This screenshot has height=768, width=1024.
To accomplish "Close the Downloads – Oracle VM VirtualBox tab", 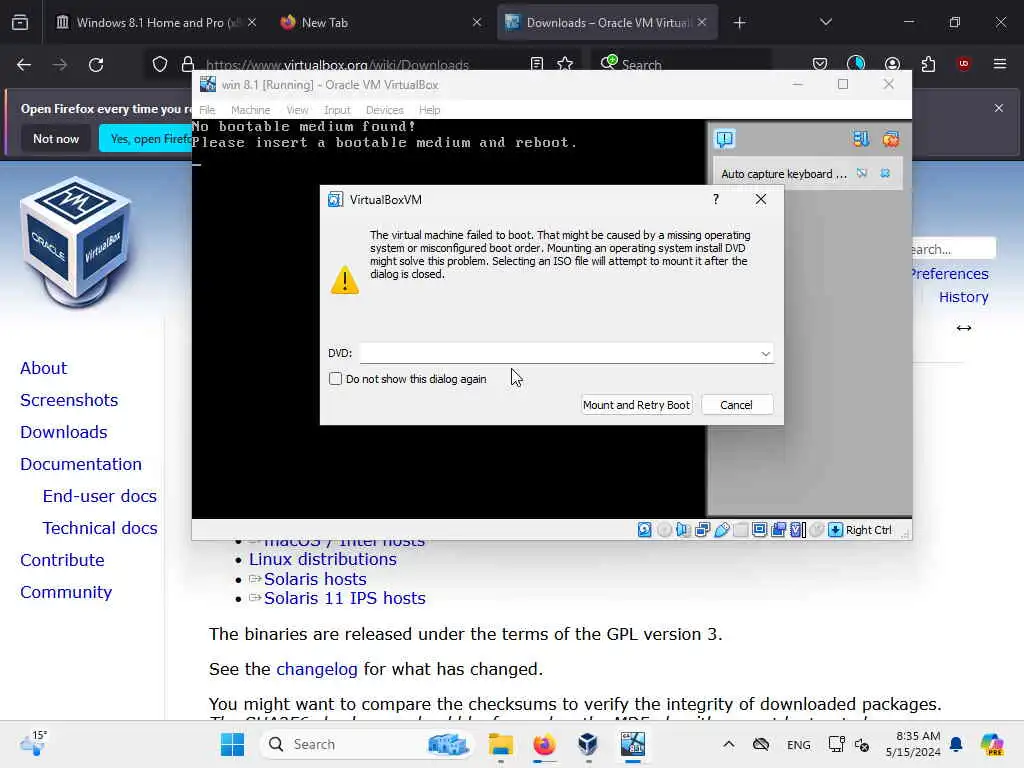I will (702, 22).
